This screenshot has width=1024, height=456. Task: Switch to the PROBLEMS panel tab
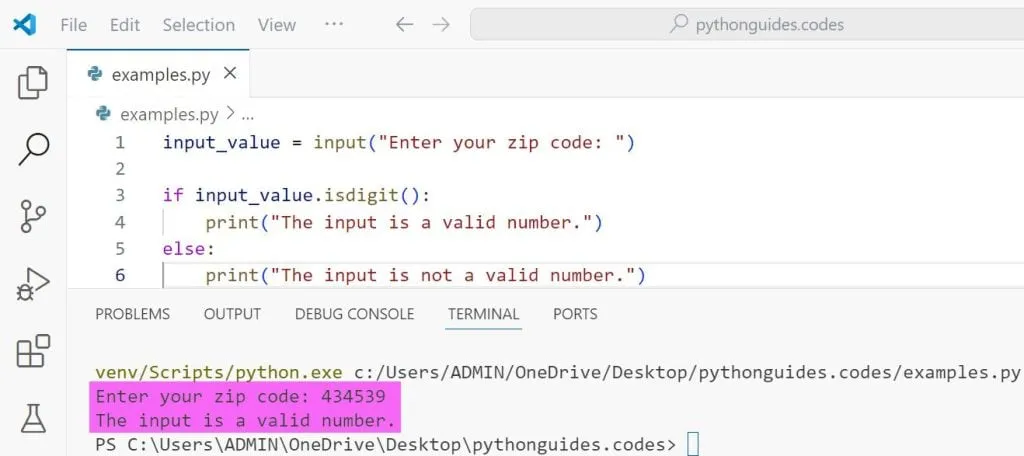[132, 314]
